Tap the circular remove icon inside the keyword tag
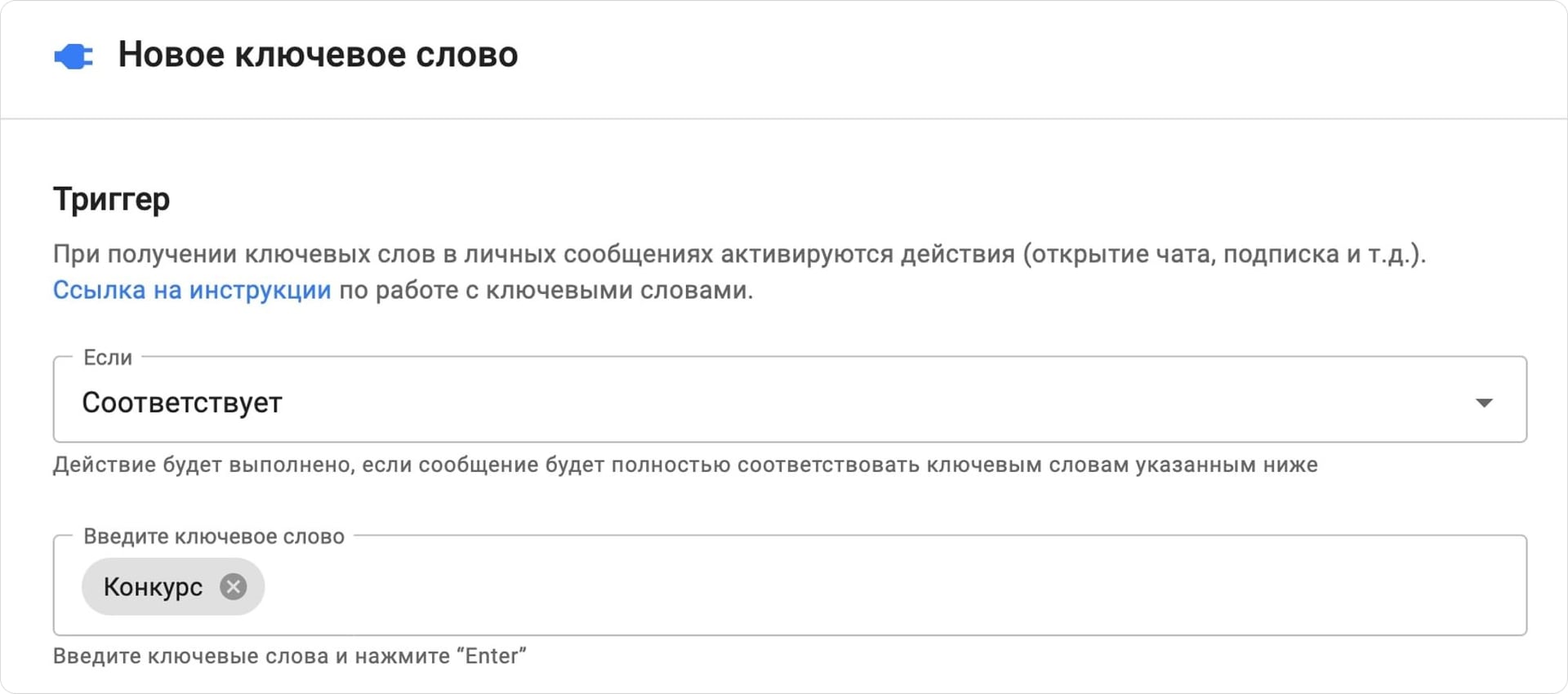The width and height of the screenshot is (1568, 694). click(233, 585)
